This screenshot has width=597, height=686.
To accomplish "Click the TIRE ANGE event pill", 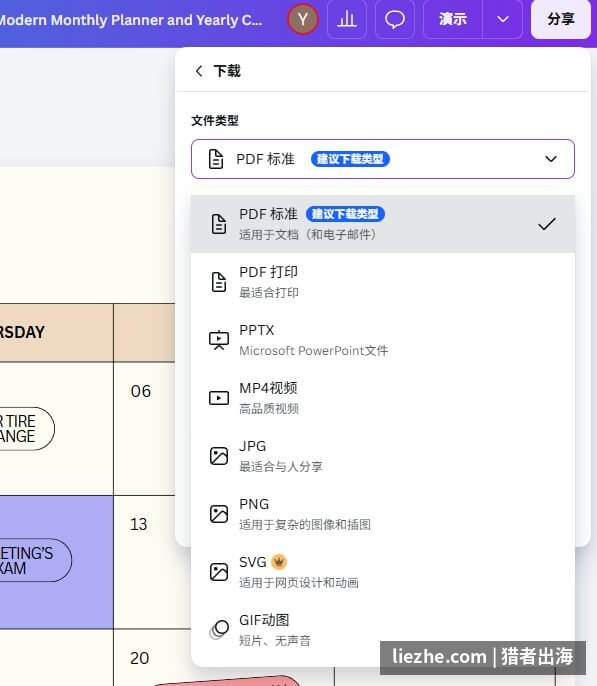I will 27,429.
